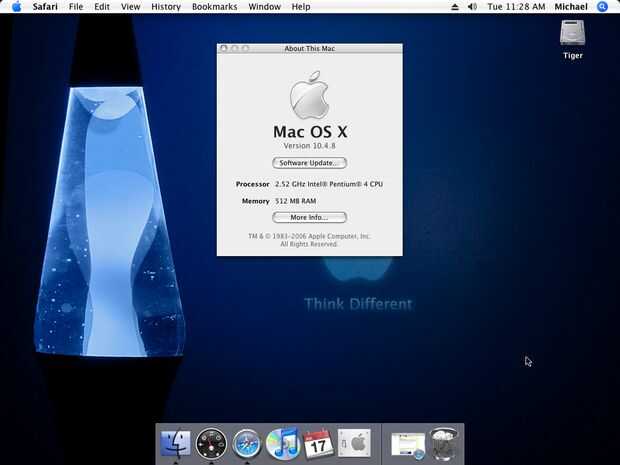Open the History menu
Image resolution: width=620 pixels, height=465 pixels.
[x=166, y=7]
